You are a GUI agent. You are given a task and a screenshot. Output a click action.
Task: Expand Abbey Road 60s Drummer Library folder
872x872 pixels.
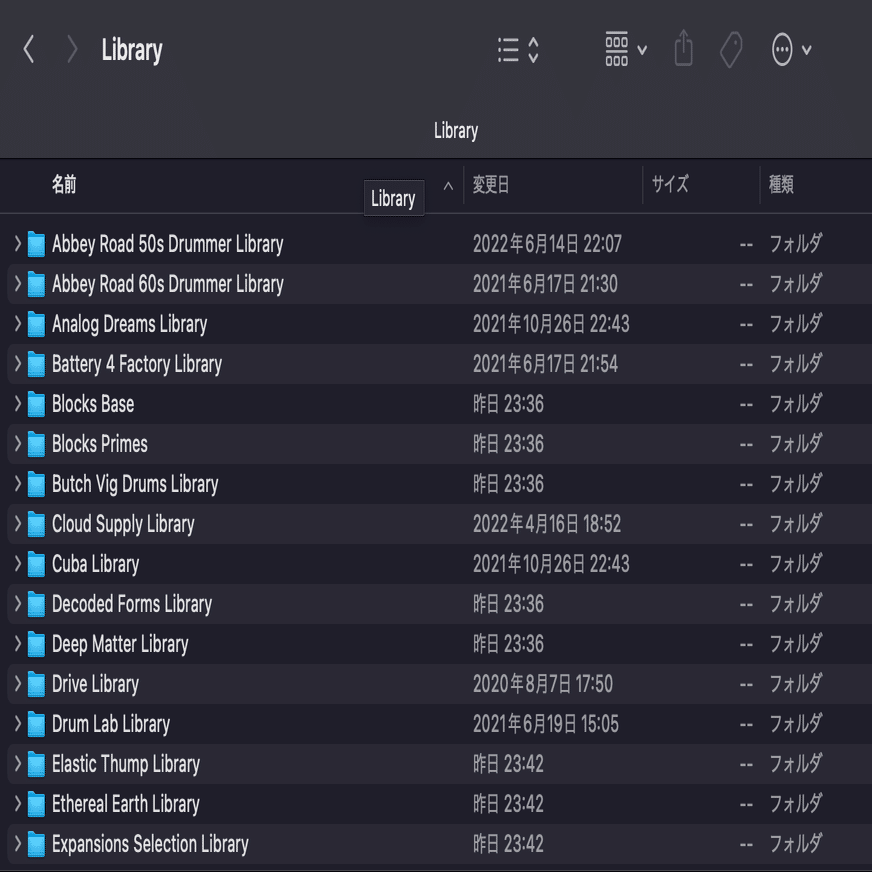pos(17,284)
